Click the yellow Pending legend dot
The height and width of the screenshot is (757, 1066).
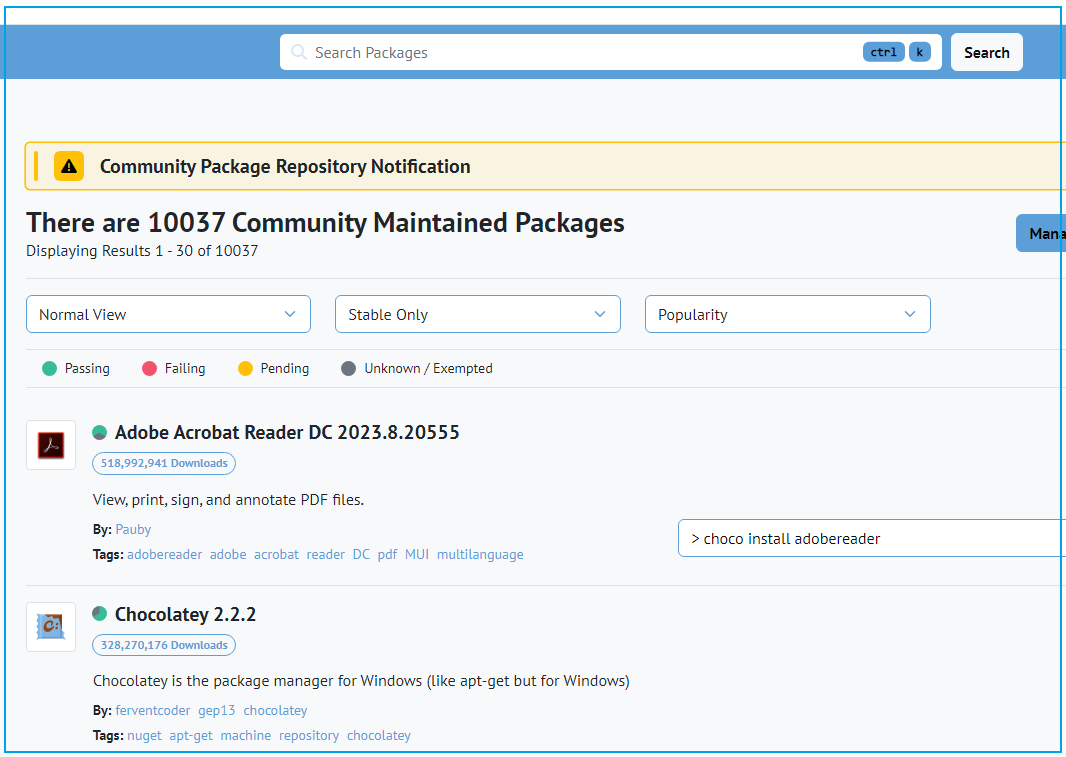tap(245, 369)
